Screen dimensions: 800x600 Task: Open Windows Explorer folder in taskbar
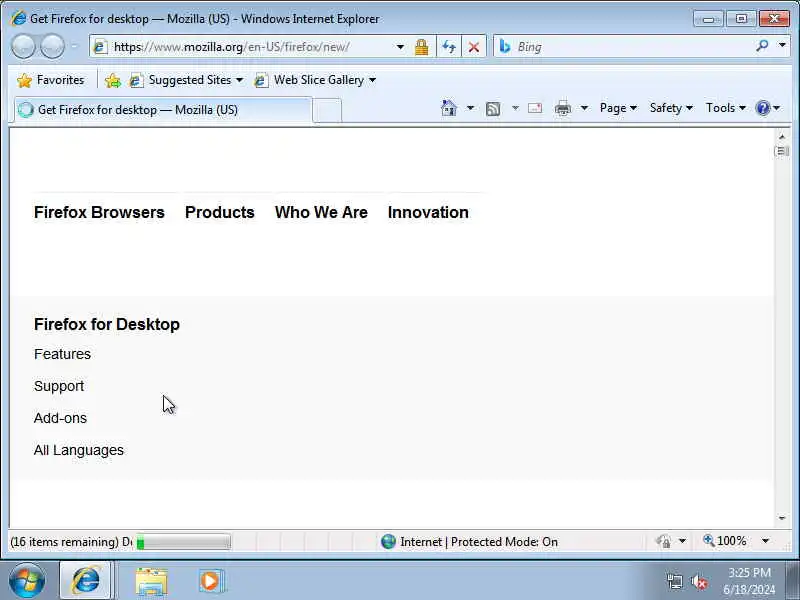point(151,581)
